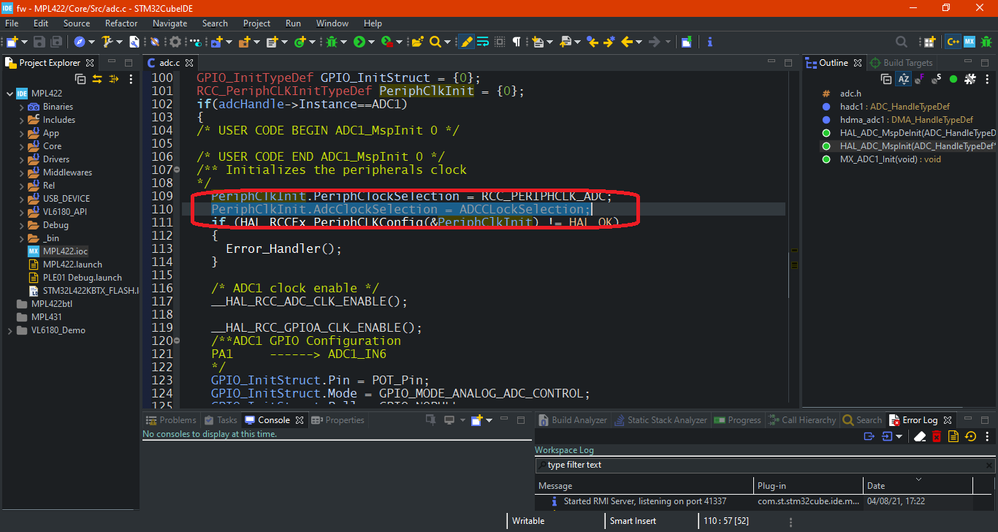The image size is (998, 532).
Task: Toggle Block Selection mode icon
Action: coord(500,42)
